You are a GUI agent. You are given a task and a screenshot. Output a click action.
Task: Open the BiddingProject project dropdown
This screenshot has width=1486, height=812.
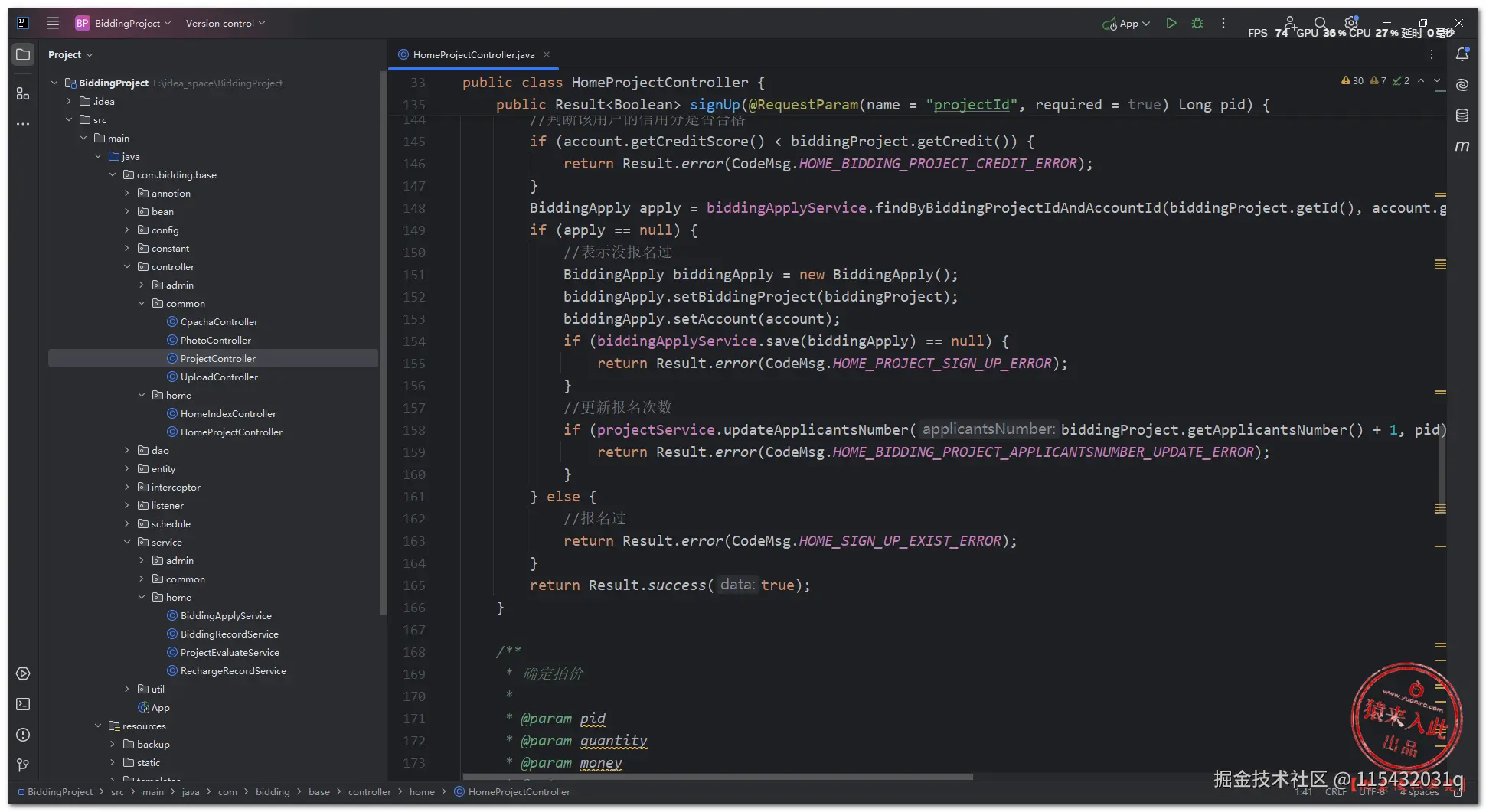122,23
